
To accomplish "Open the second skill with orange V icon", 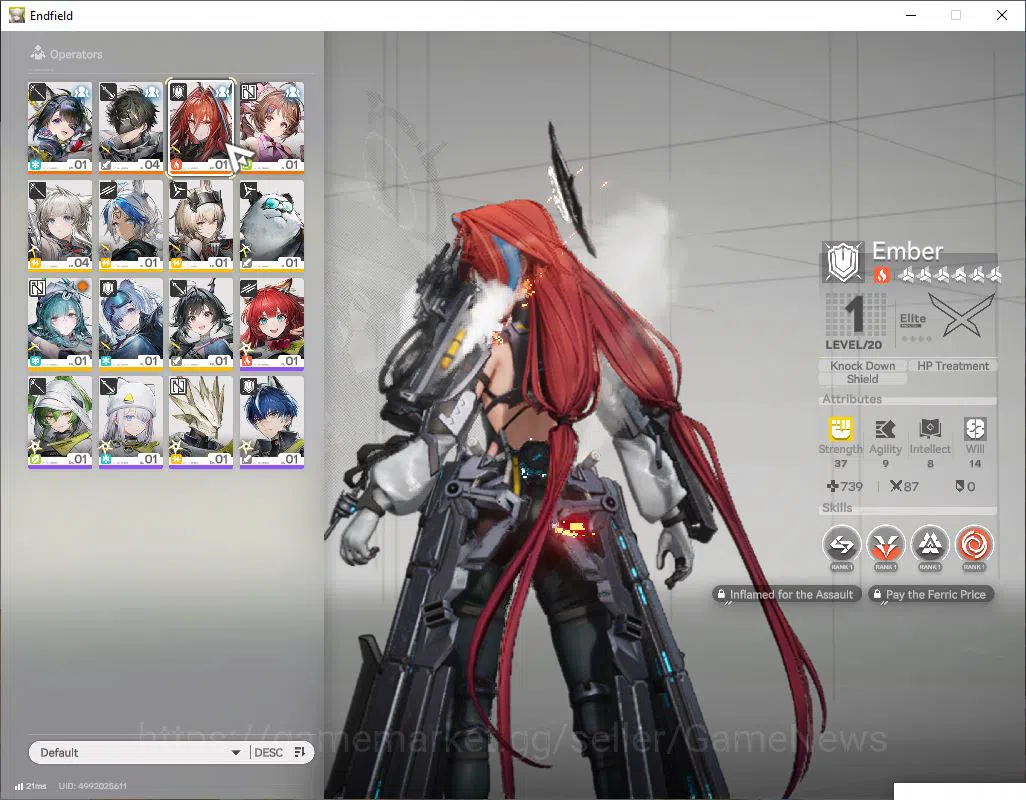I will coord(885,544).
